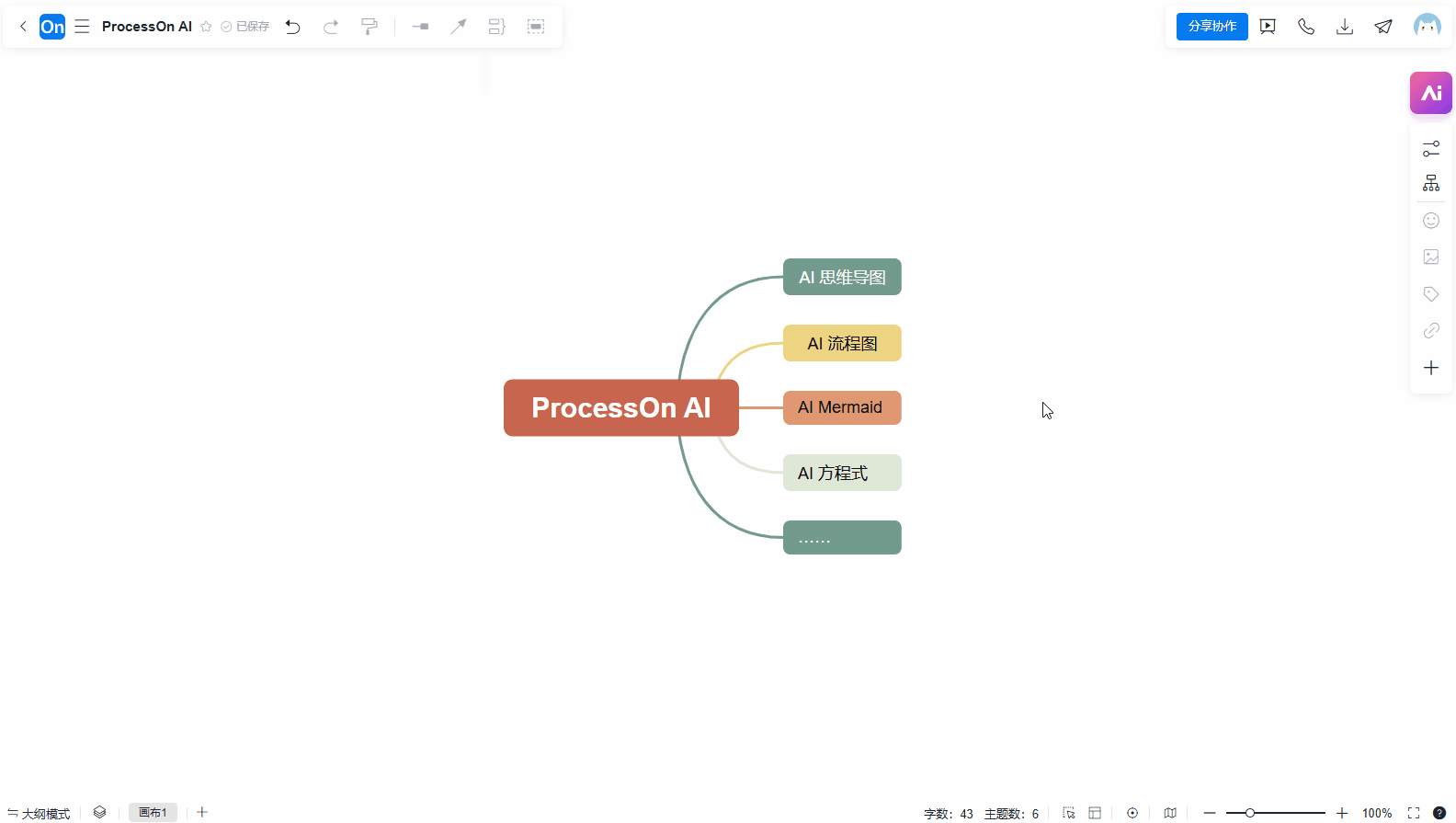Select the AI Mermaid node

click(842, 407)
